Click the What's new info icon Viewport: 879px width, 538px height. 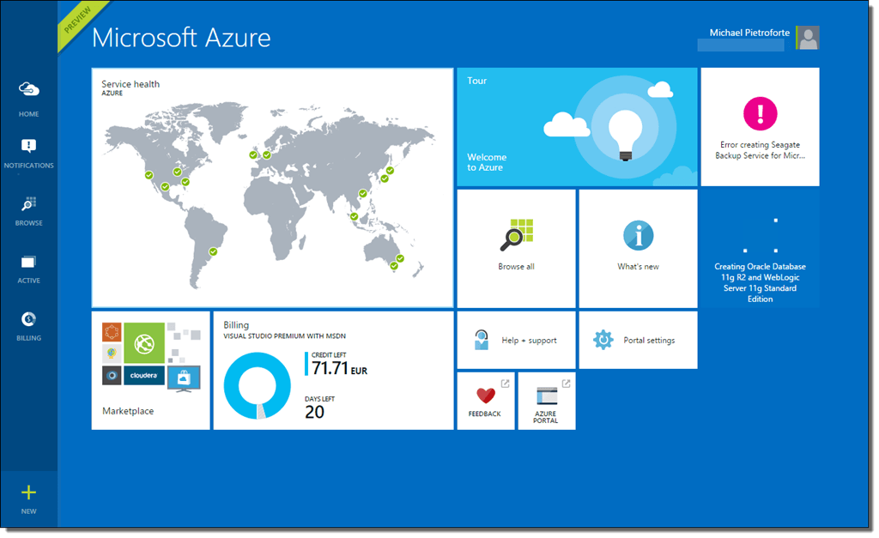coord(638,235)
